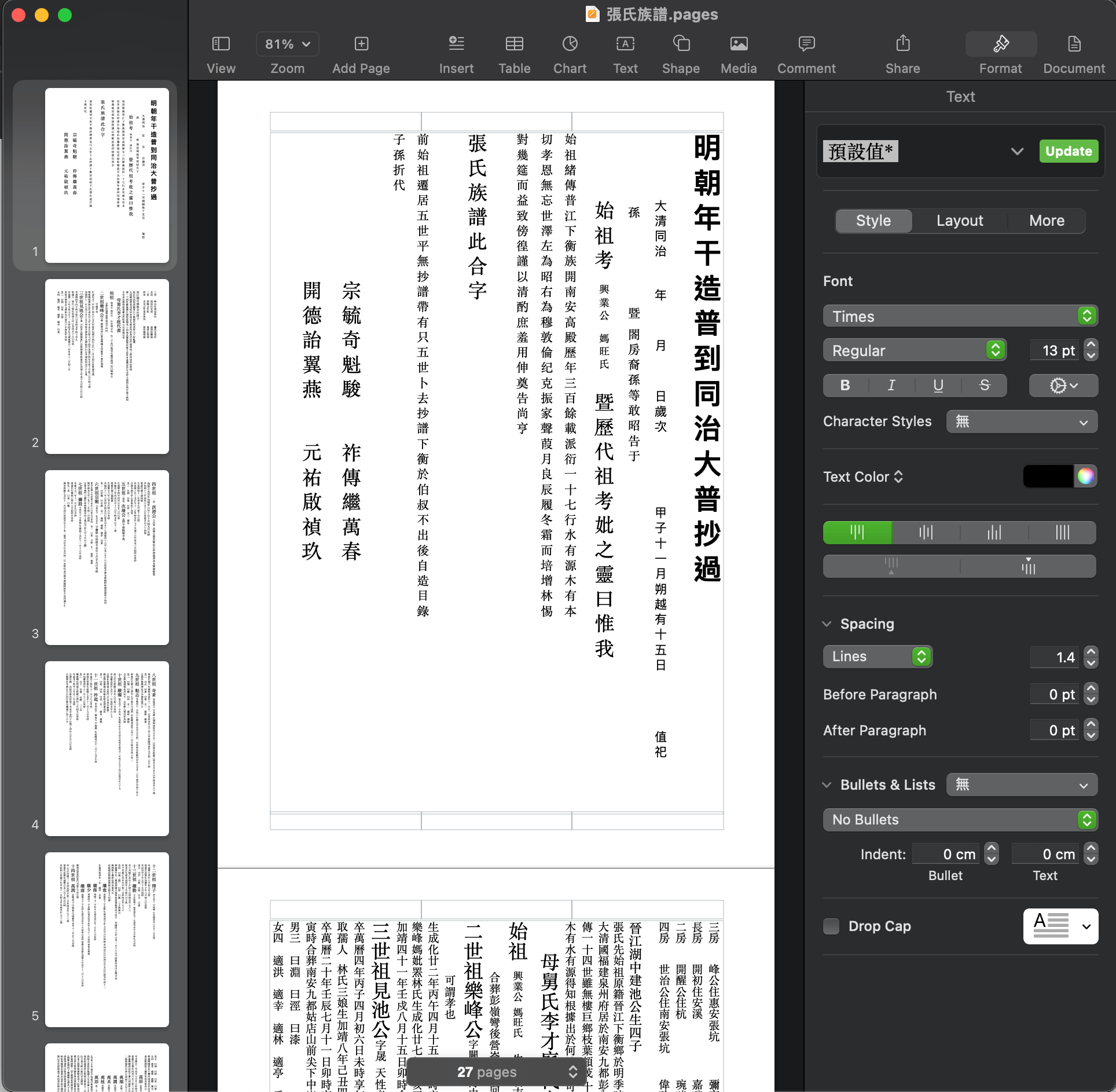The height and width of the screenshot is (1092, 1116).
Task: Toggle Bold text formatting
Action: [845, 386]
